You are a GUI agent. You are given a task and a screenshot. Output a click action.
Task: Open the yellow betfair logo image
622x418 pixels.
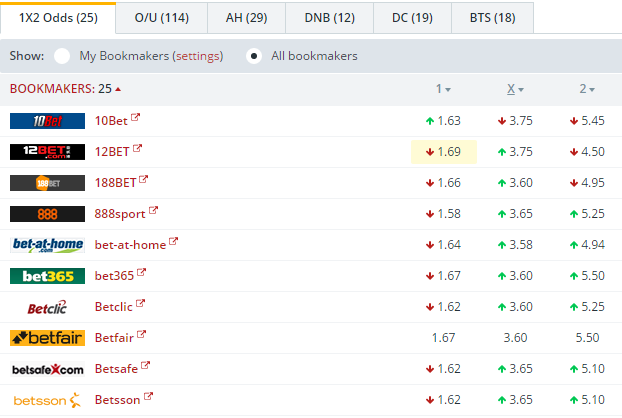click(x=47, y=338)
